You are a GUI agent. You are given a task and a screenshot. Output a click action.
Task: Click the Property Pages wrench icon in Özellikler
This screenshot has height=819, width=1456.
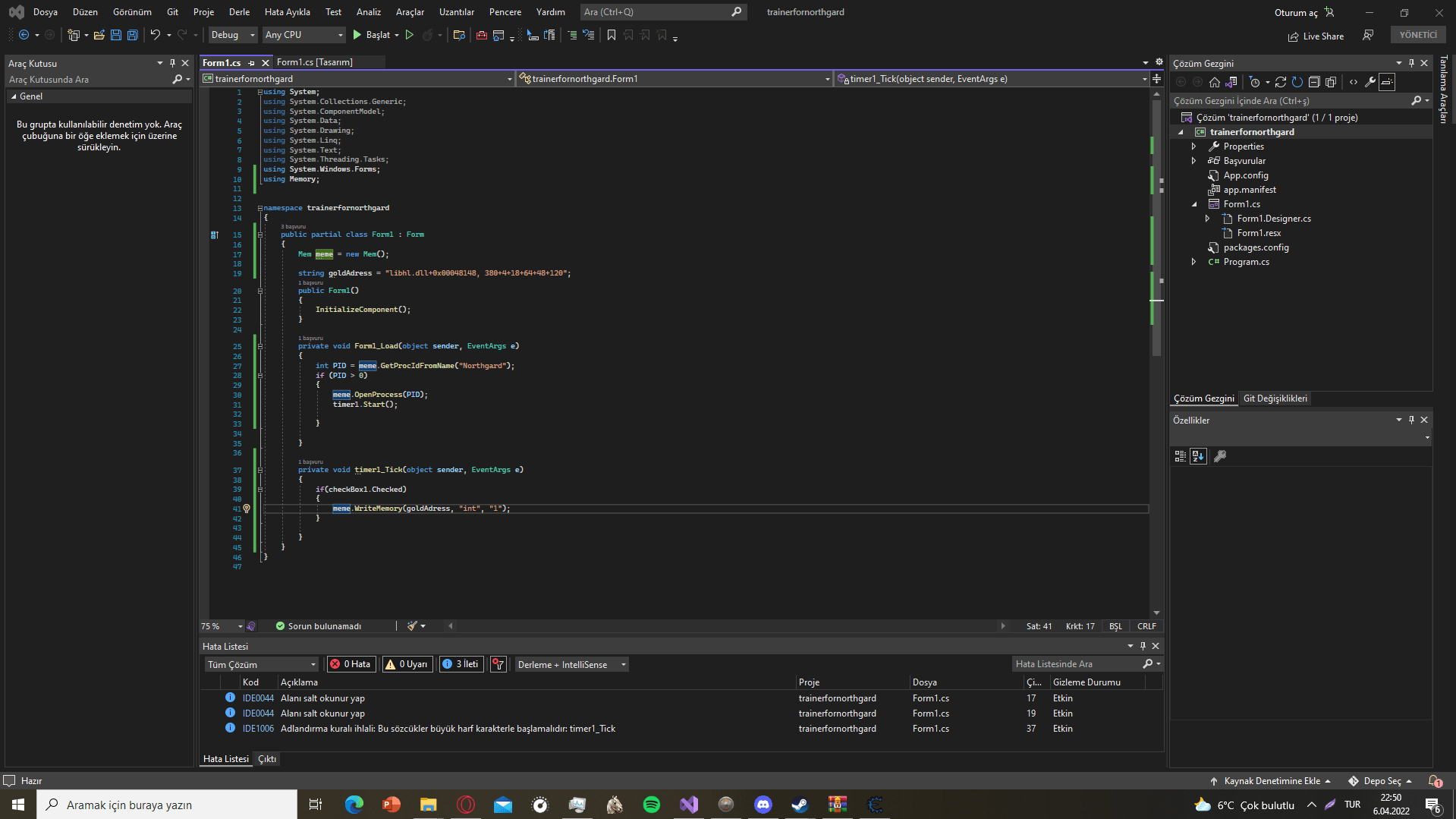[1220, 456]
